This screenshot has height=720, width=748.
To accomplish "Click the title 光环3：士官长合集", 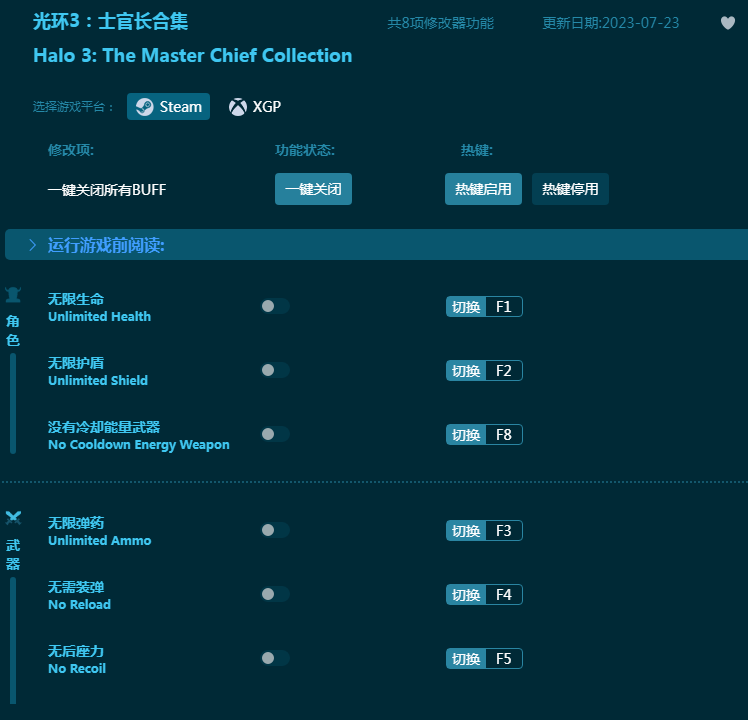I will click(x=110, y=21).
